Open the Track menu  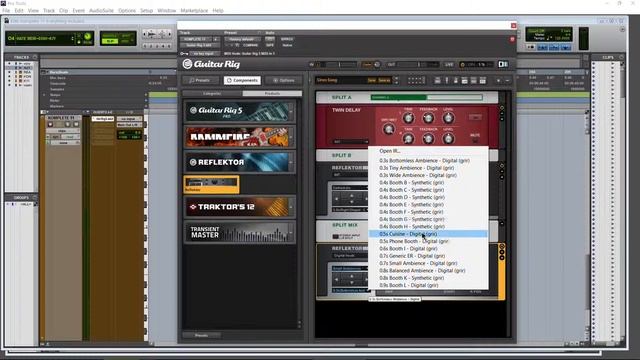click(x=49, y=11)
